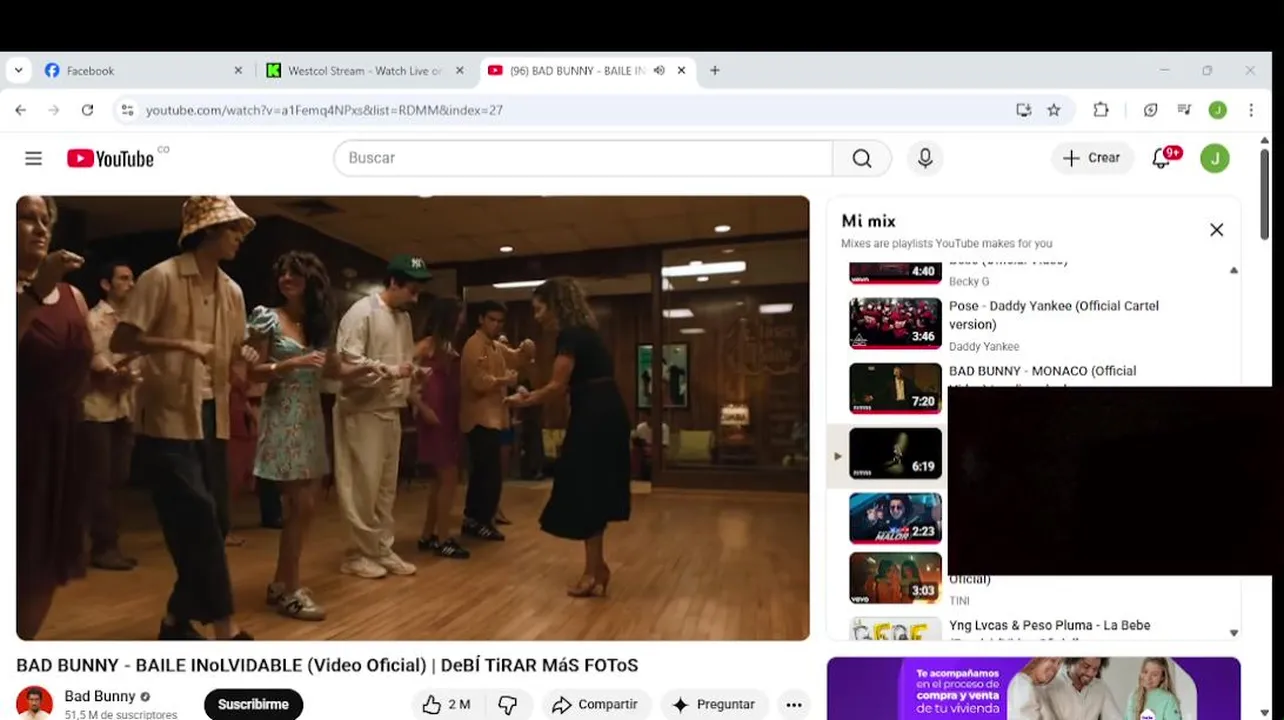Image resolution: width=1284 pixels, height=720 pixels.
Task: Close the Bad Bunny YouTube tab
Action: 681,71
